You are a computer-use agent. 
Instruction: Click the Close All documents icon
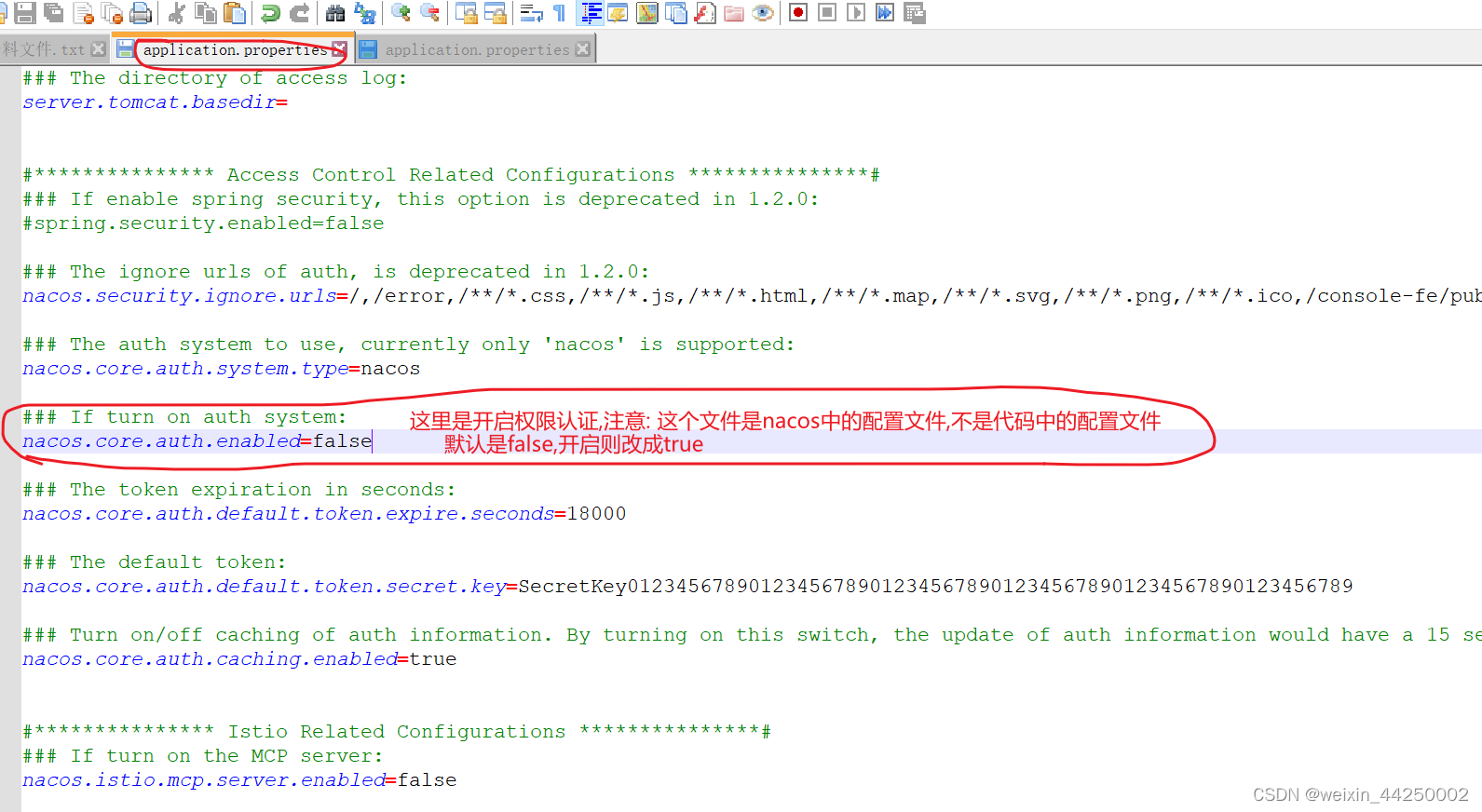click(x=112, y=13)
